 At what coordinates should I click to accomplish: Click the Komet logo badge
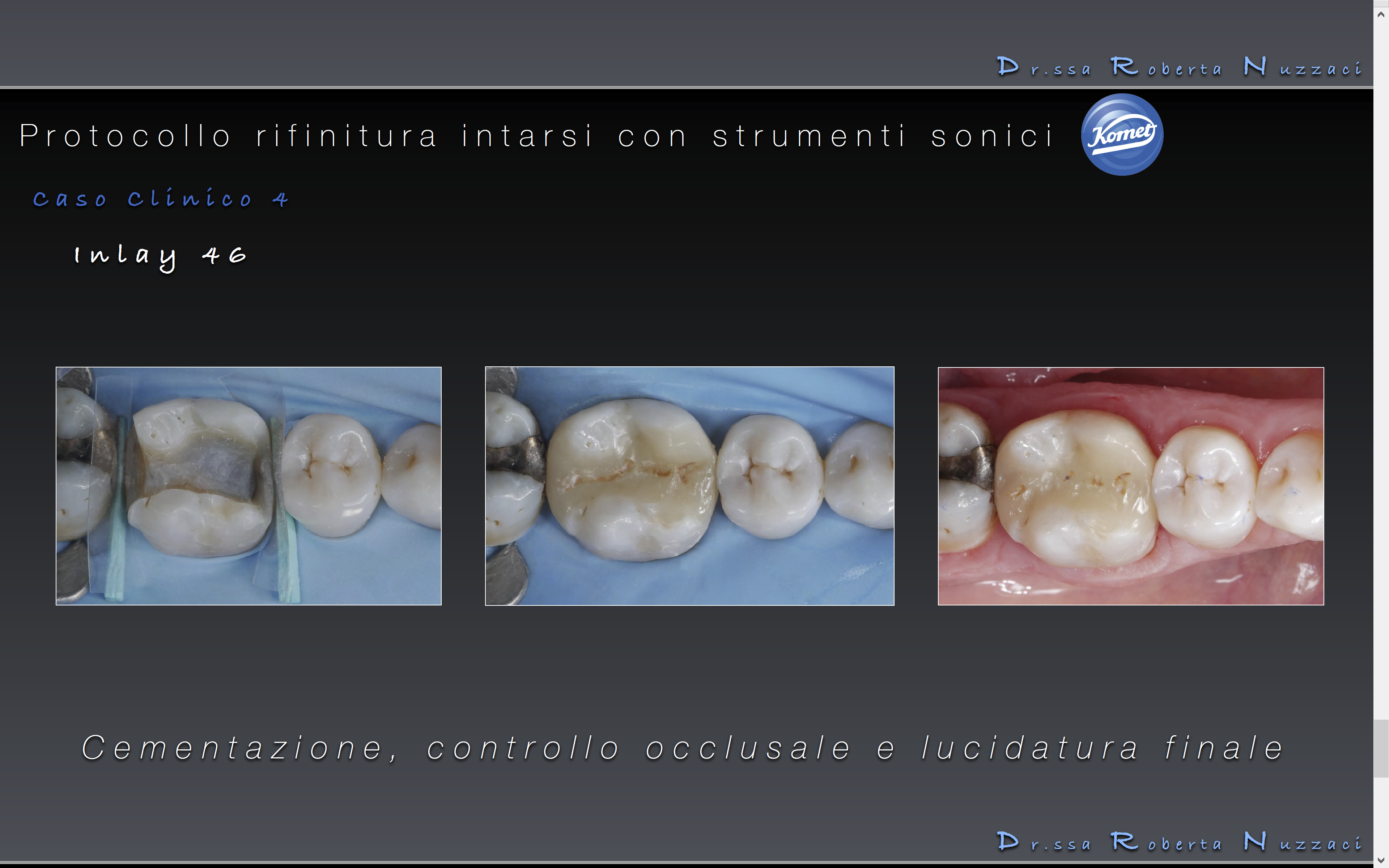(1122, 134)
